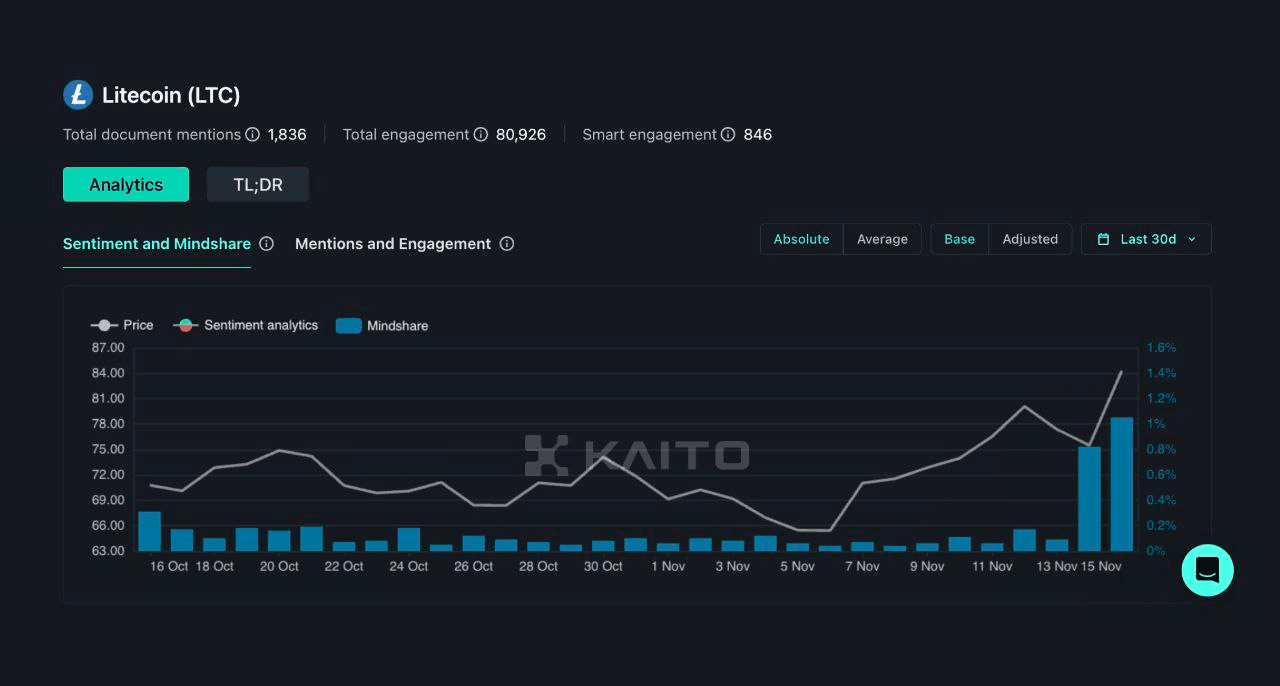Select the Absolute view option
The height and width of the screenshot is (686, 1280).
pos(802,239)
